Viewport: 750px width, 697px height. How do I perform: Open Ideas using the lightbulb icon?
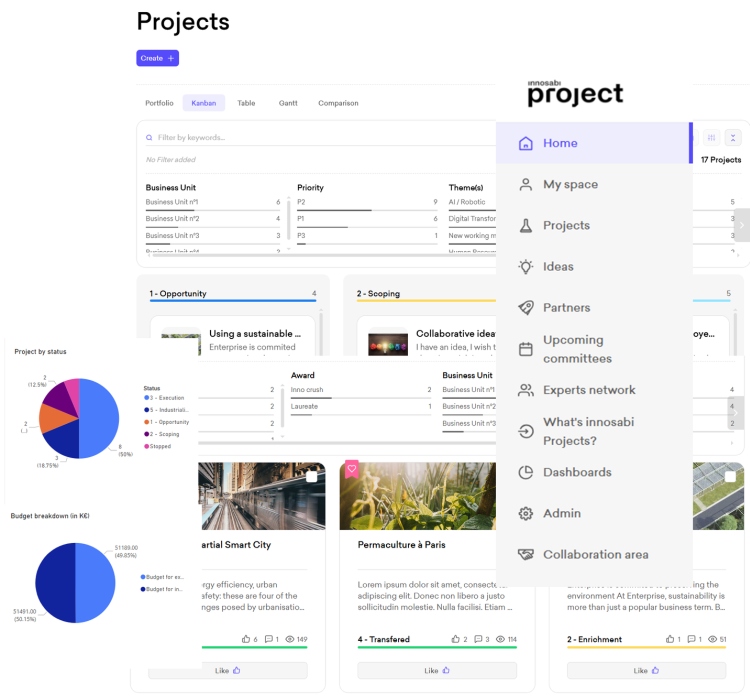click(x=525, y=267)
